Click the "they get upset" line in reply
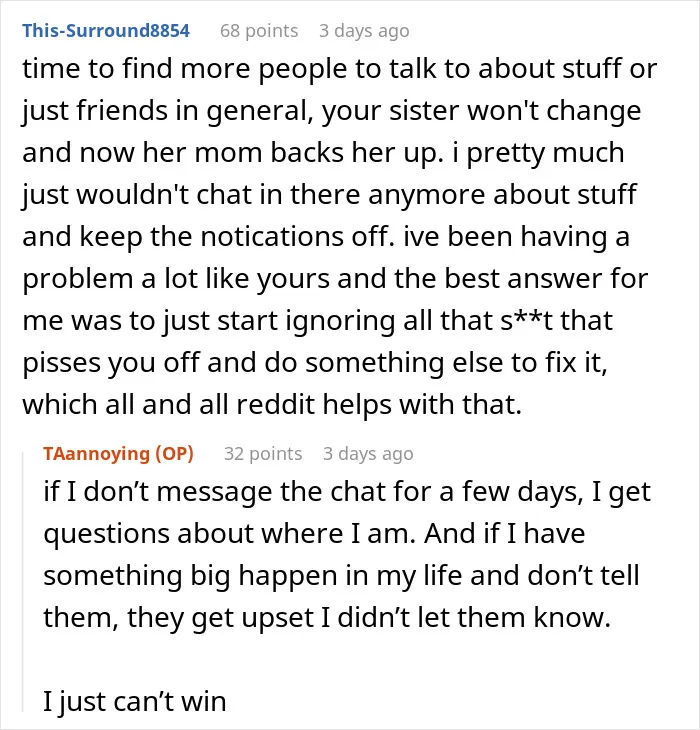The image size is (700, 730). [327, 618]
